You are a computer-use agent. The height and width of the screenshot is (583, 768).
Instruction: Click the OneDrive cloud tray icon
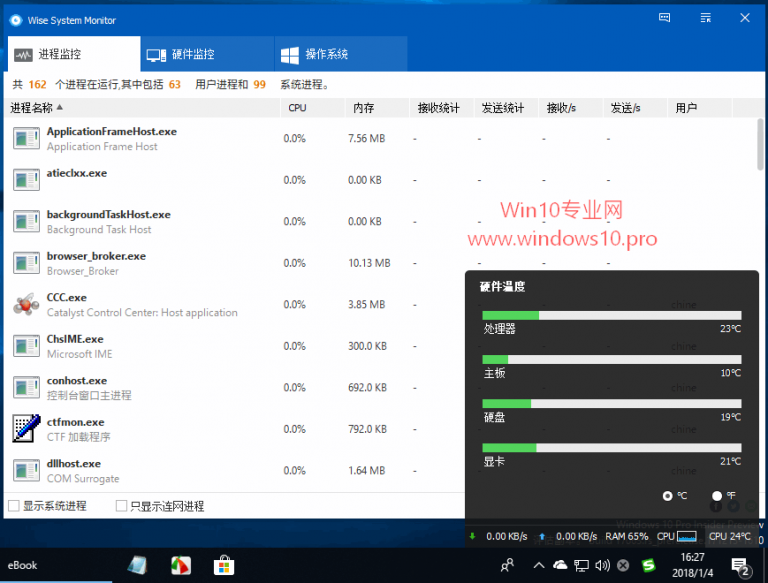click(x=560, y=565)
